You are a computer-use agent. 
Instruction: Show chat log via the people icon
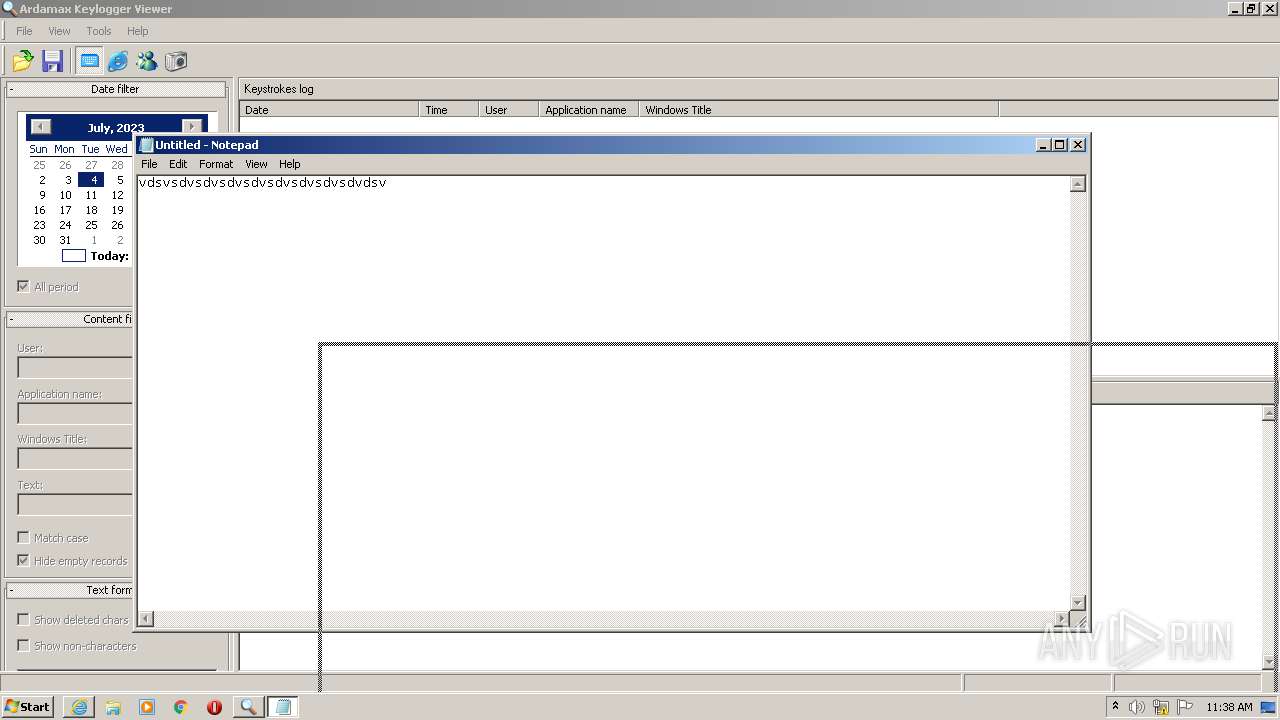(x=147, y=61)
